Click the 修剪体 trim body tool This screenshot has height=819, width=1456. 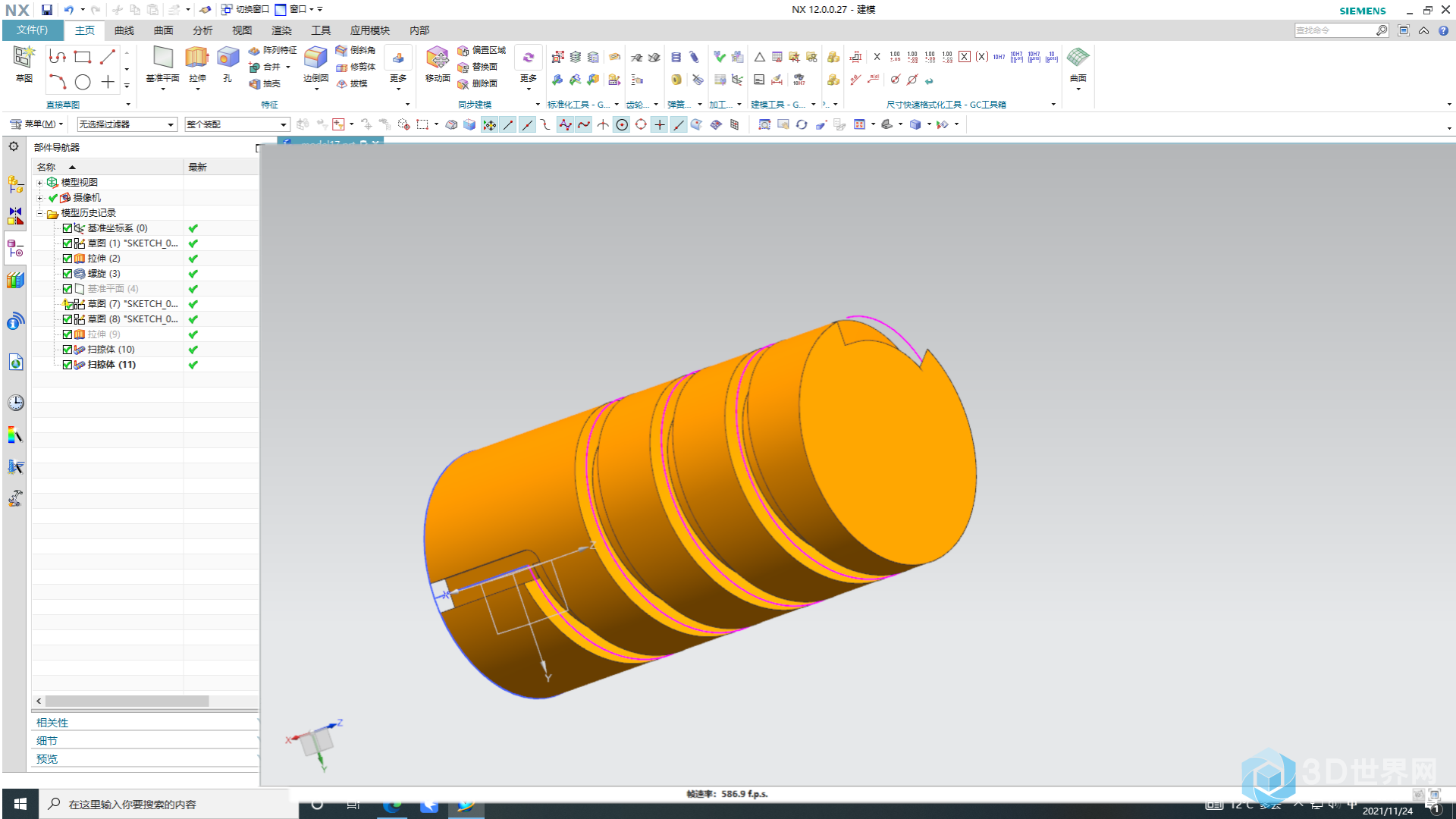[356, 67]
